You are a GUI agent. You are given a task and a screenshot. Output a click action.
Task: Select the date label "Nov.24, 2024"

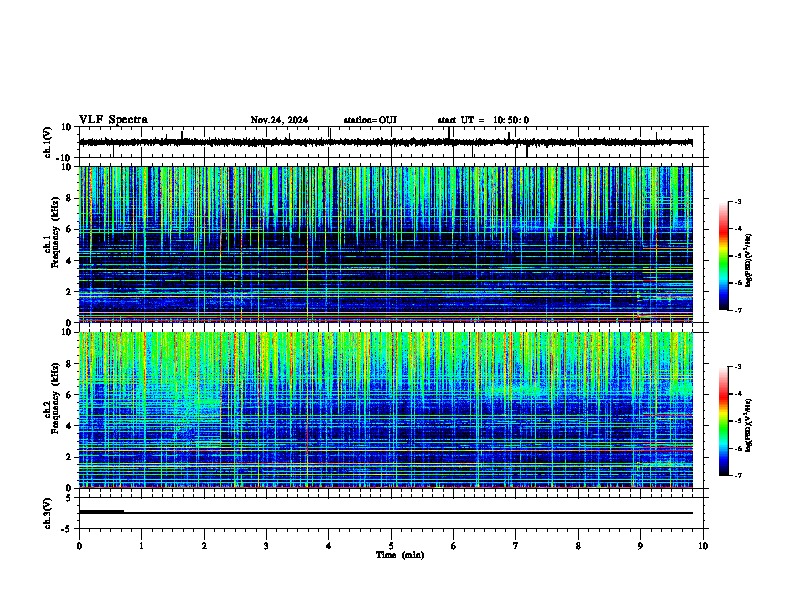tap(279, 120)
